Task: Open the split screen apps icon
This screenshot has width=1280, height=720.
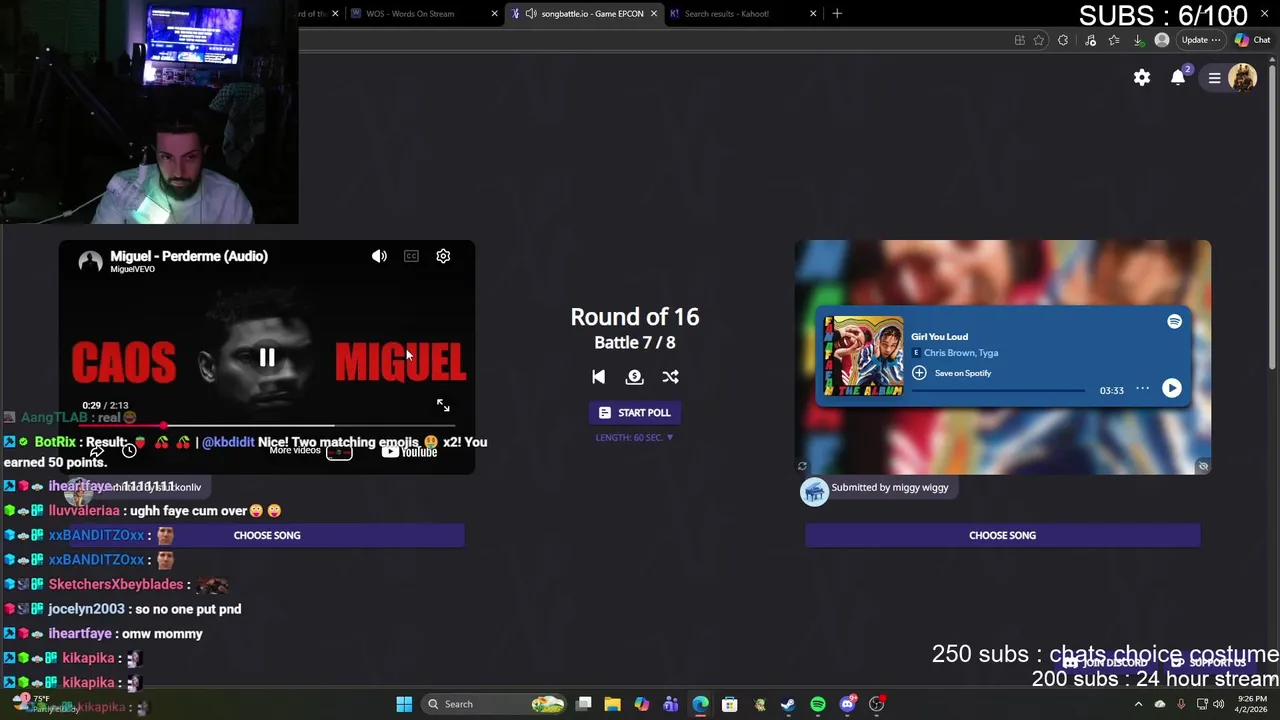Action: (x=1019, y=40)
